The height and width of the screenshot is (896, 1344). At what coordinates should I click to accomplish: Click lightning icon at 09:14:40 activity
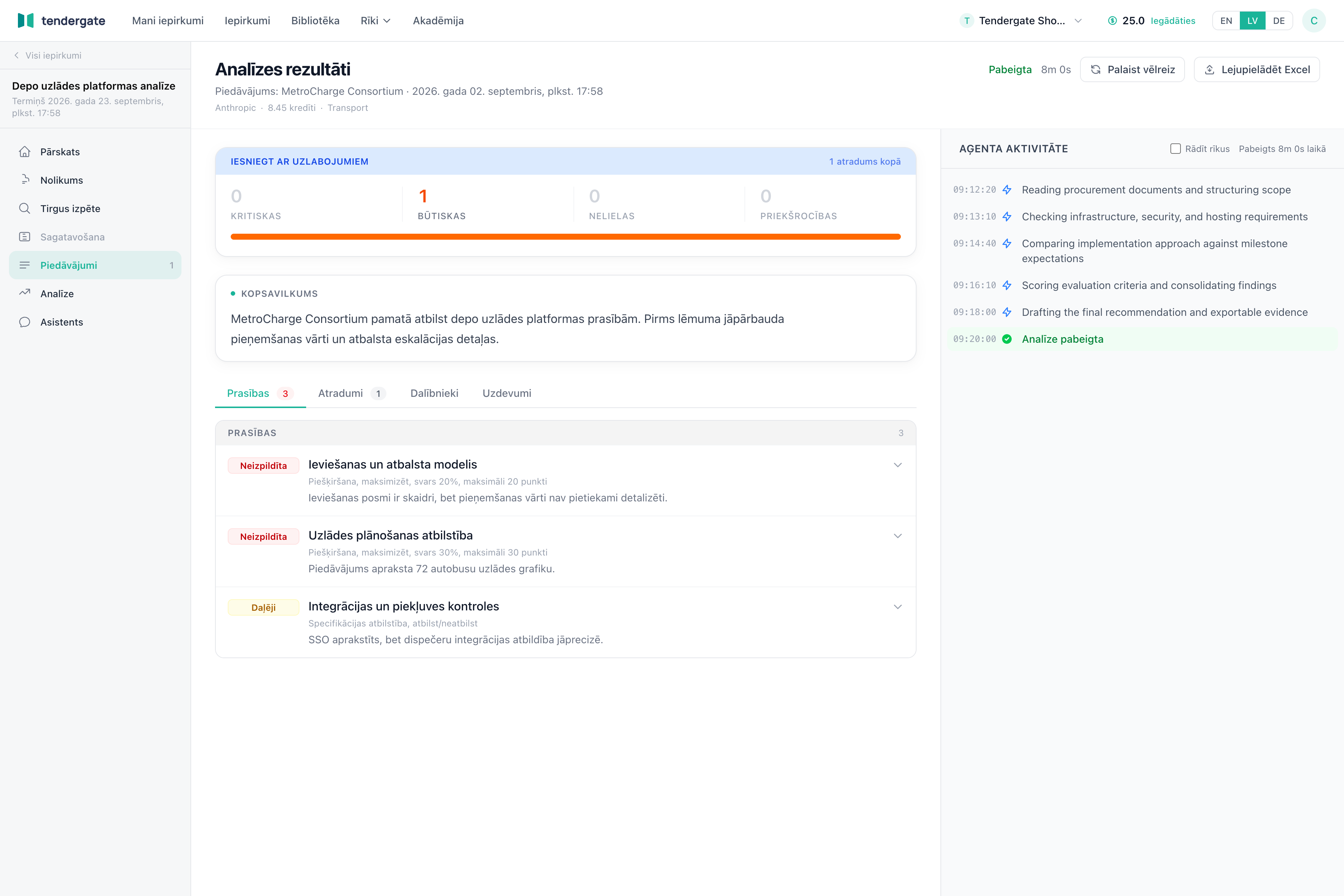click(x=1007, y=243)
